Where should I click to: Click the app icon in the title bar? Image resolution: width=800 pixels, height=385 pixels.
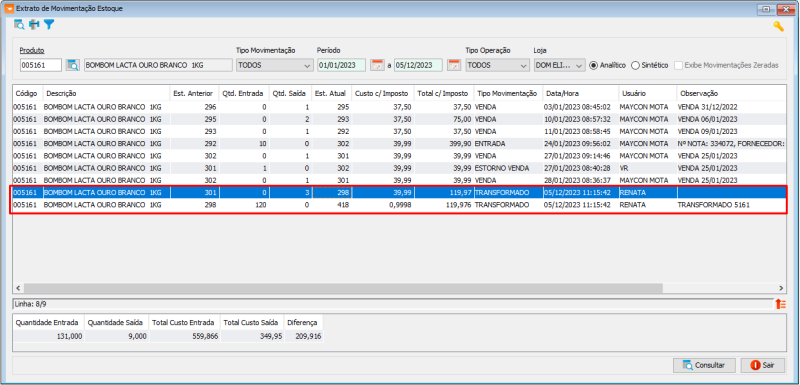click(x=10, y=9)
